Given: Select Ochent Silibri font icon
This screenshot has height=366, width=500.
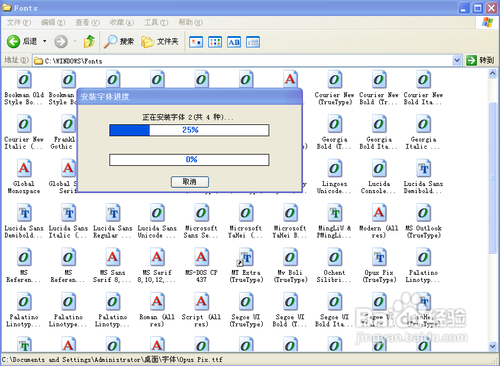Looking at the screenshot, I should 335,257.
